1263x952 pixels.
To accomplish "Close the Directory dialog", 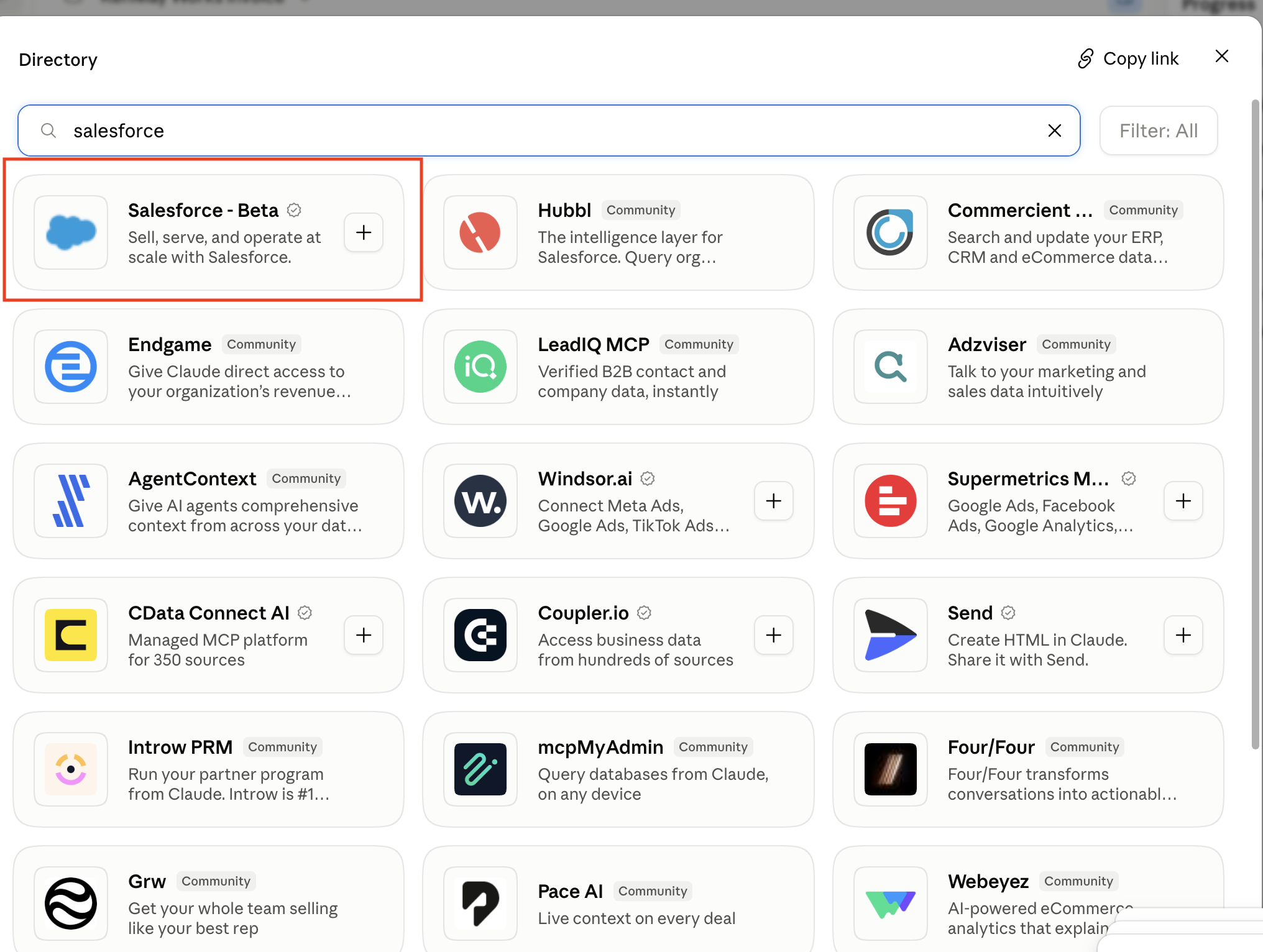I will [1221, 57].
